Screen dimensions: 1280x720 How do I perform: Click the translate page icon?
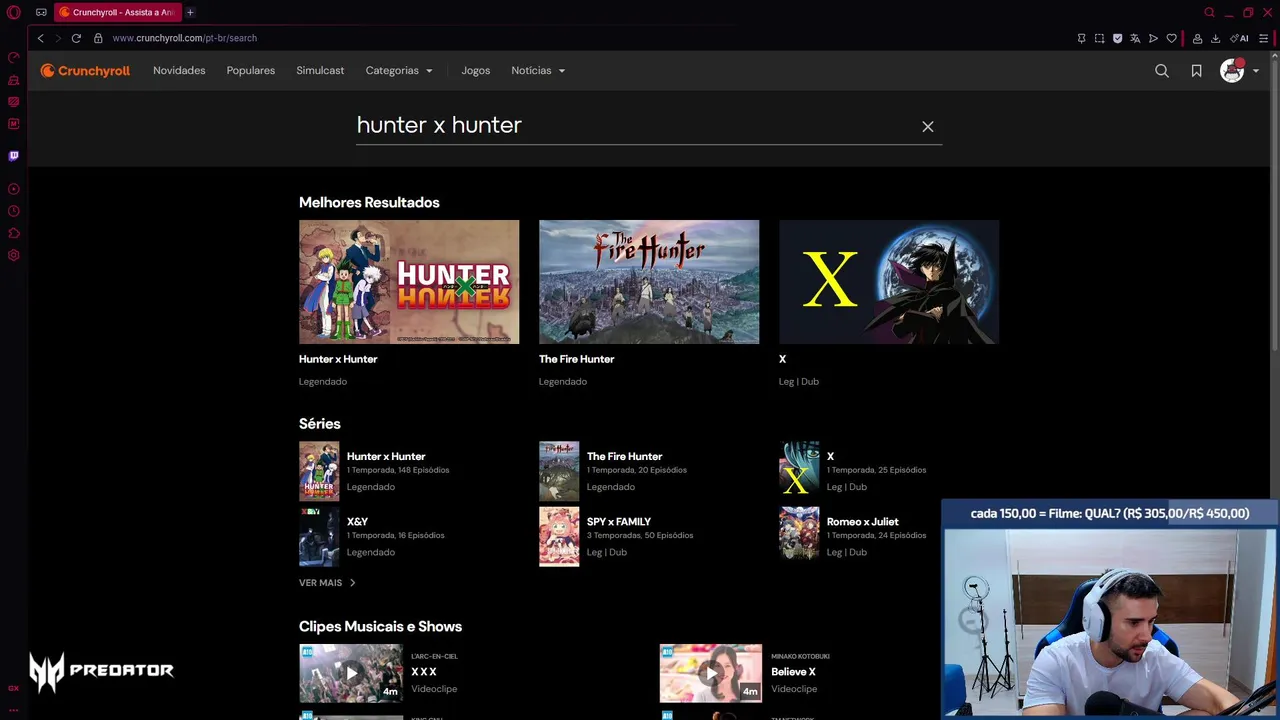pos(1135,38)
